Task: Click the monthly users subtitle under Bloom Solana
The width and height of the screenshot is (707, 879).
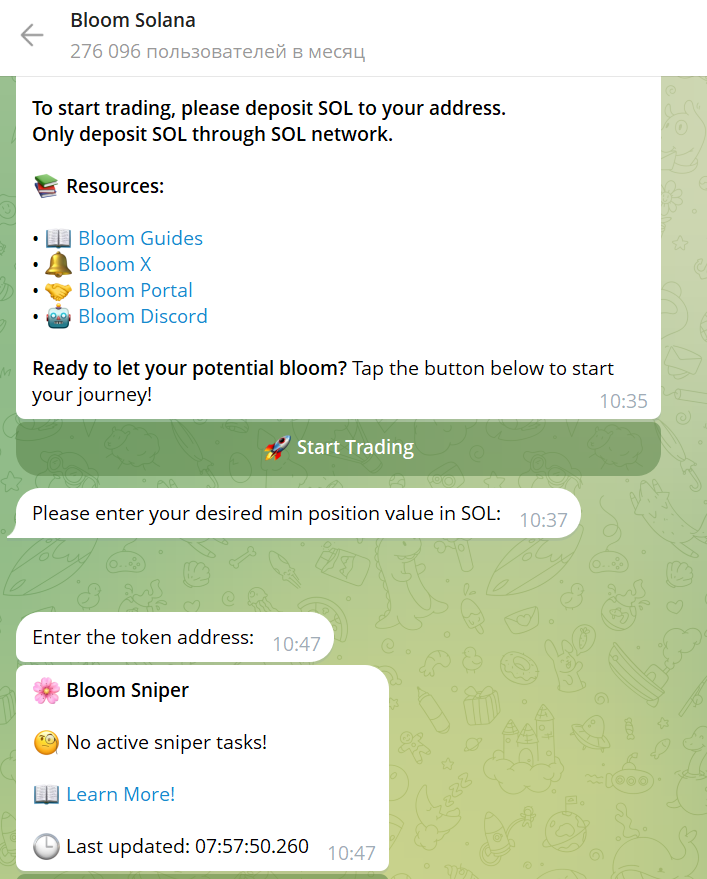Action: tap(218, 52)
